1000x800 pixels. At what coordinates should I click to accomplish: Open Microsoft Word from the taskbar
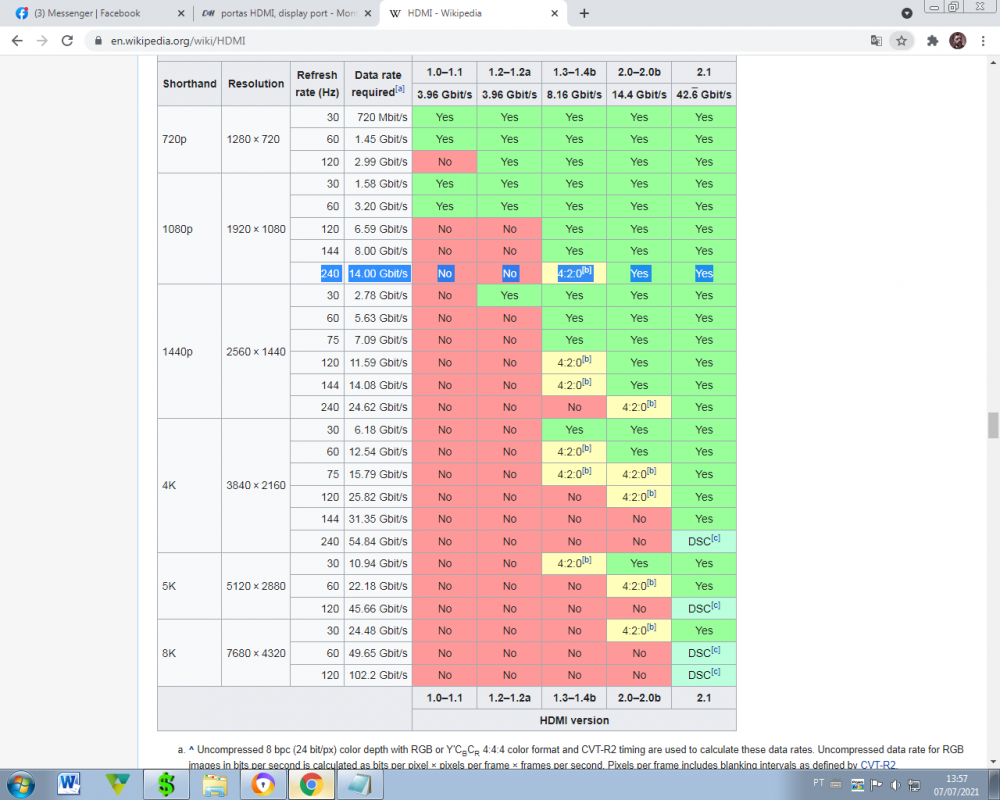(70, 783)
